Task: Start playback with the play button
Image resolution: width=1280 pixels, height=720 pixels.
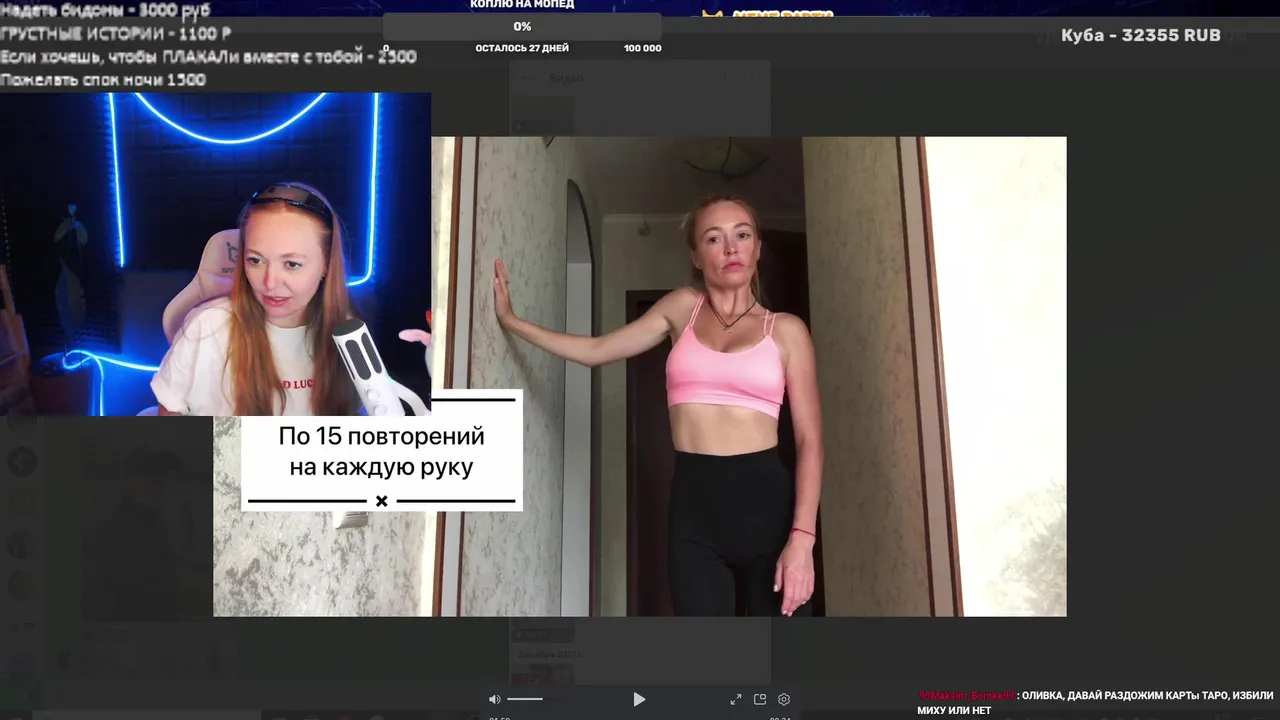Action: click(x=639, y=699)
